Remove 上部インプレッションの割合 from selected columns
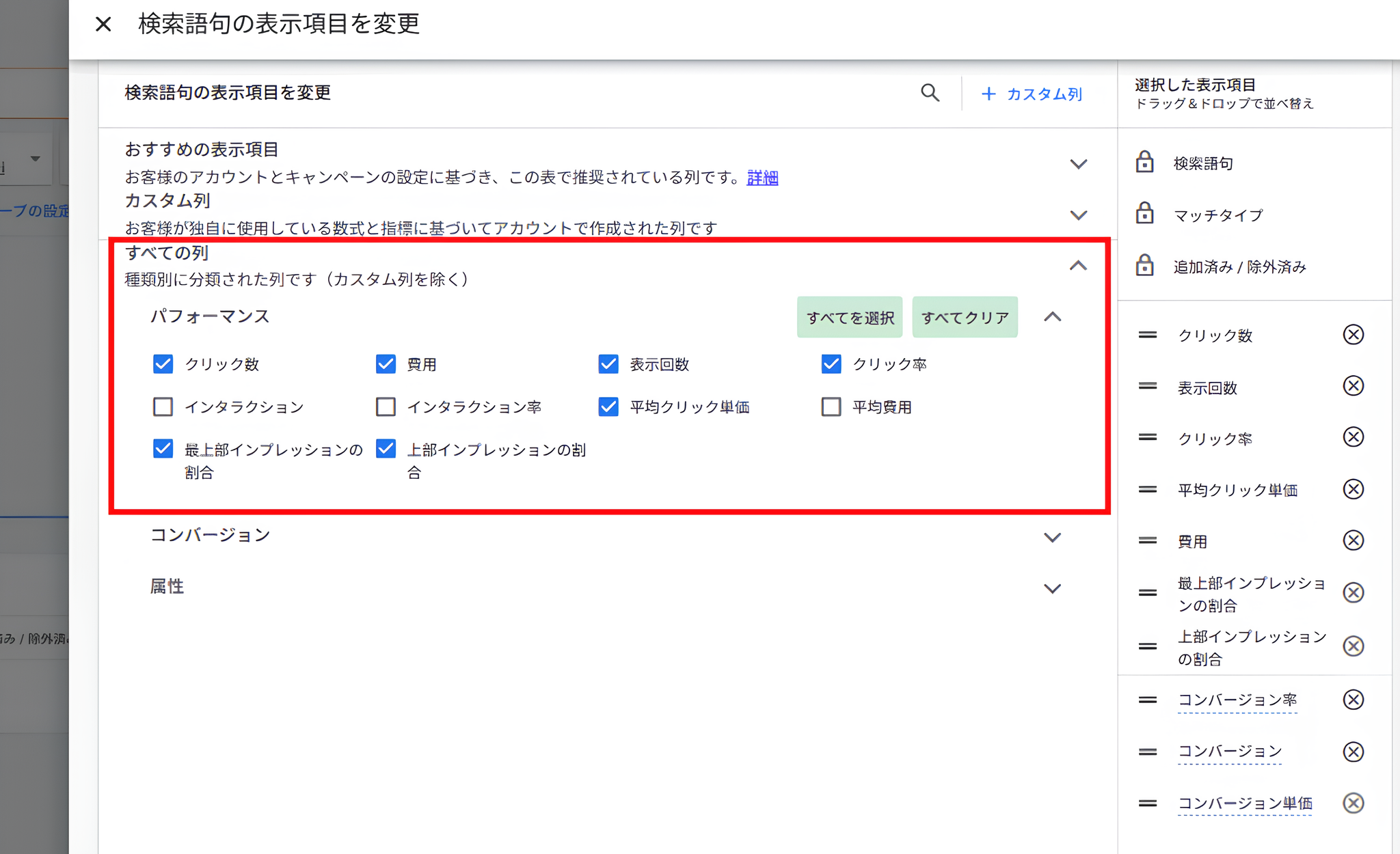1400x854 pixels. [x=1354, y=646]
